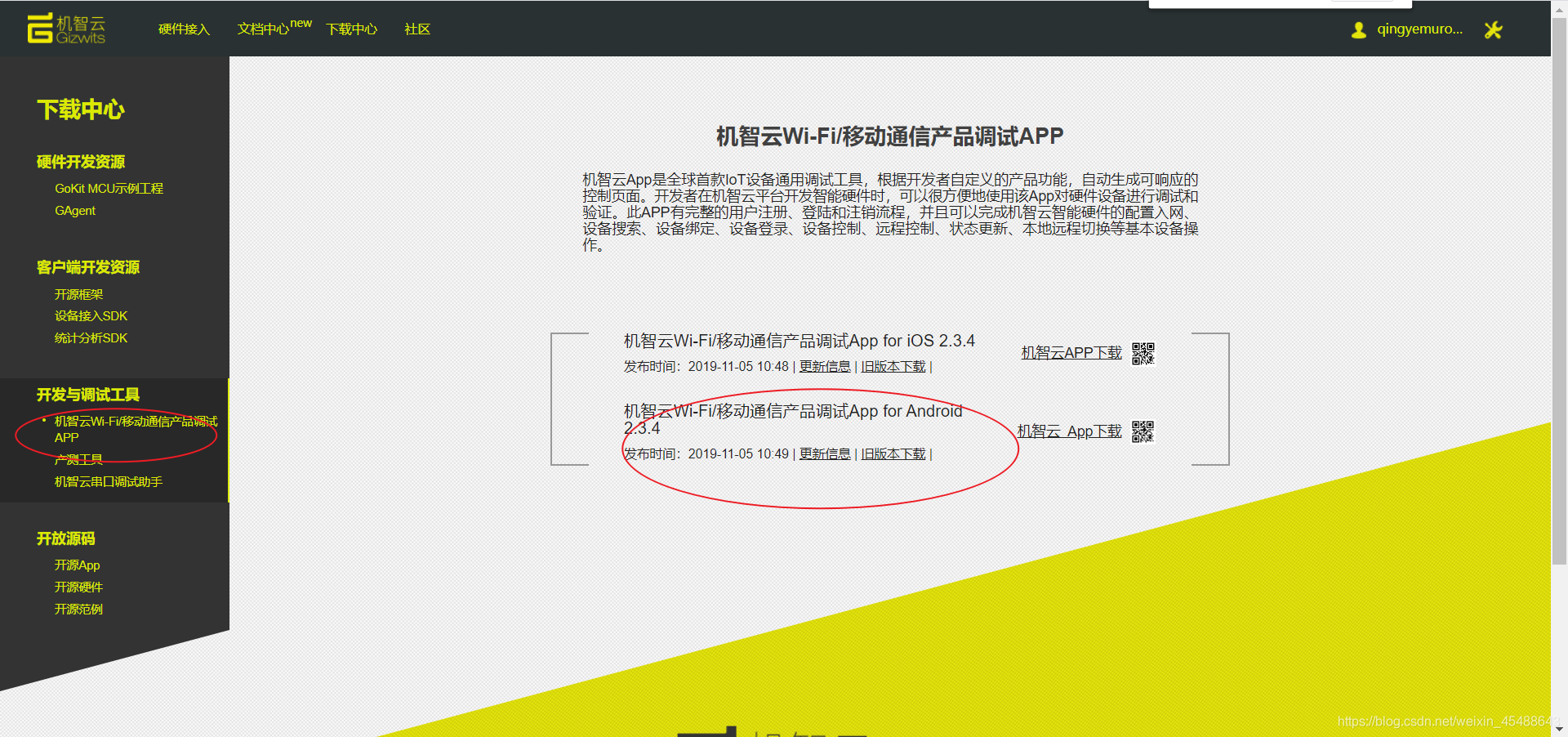Click the main page heading 机智云Wi-Fi/移动通信产品调试APP
The height and width of the screenshot is (737, 1568).
[890, 136]
